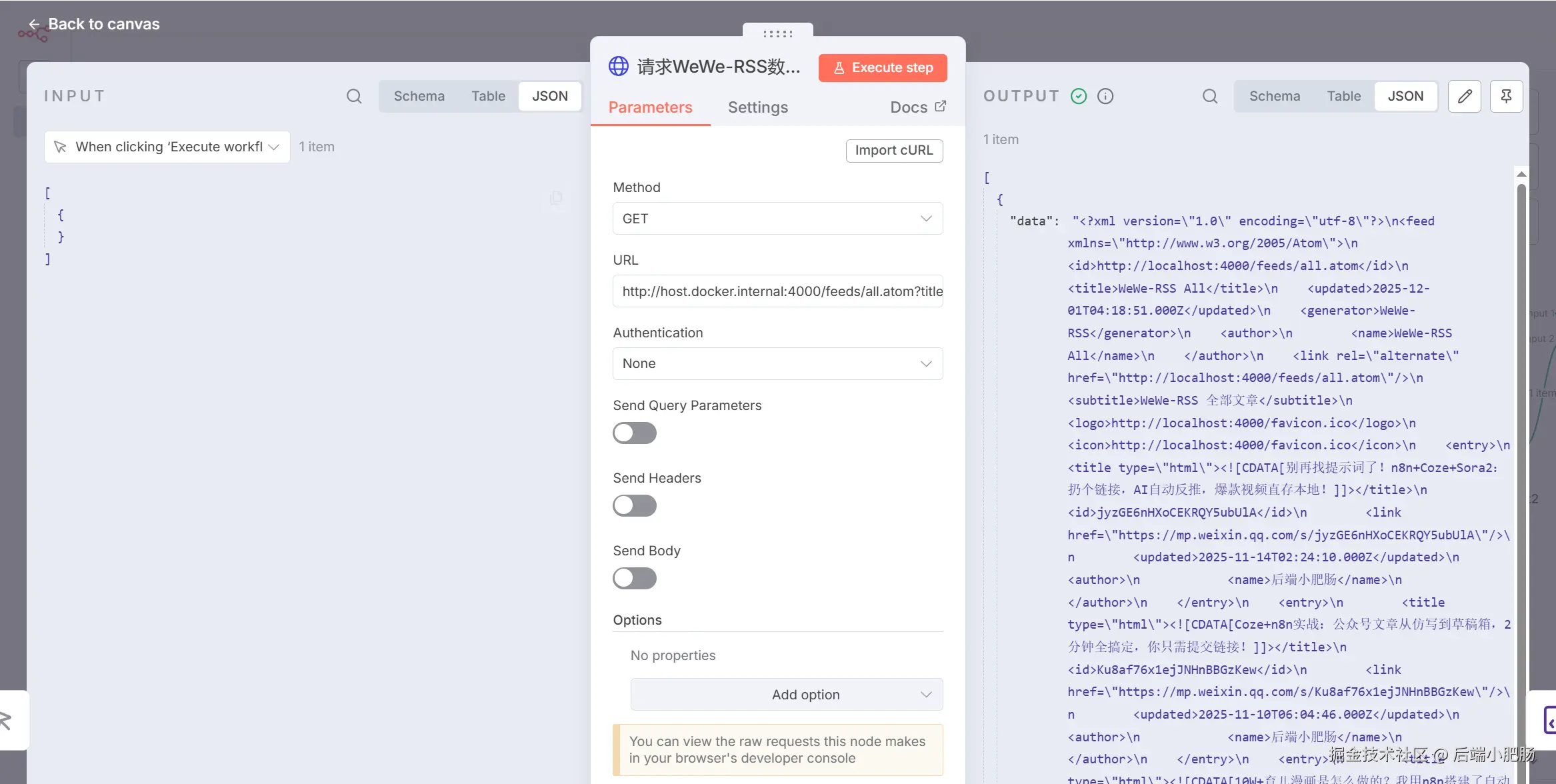Pin the output data with pin icon
The height and width of the screenshot is (784, 1556).
(1506, 96)
